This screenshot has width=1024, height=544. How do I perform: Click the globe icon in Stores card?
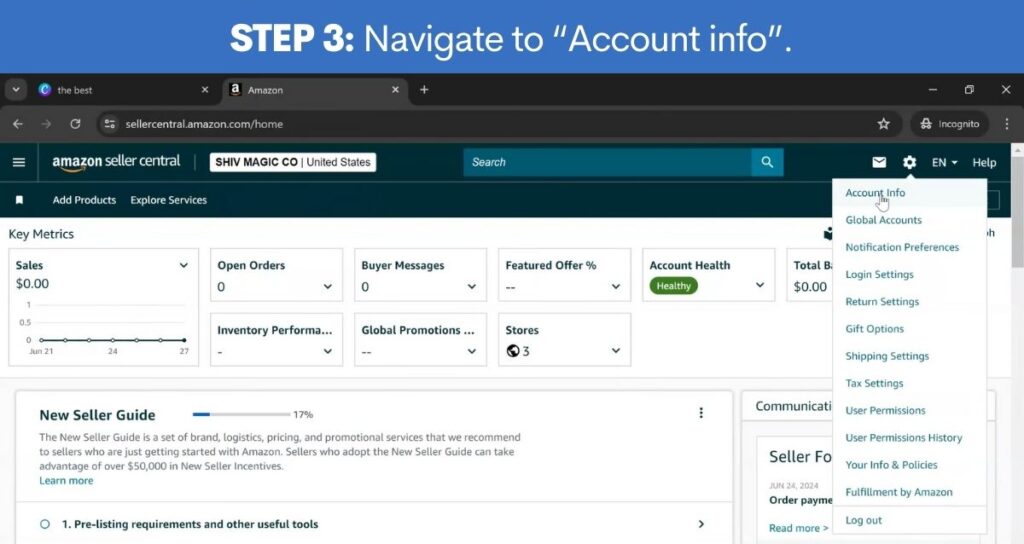pyautogui.click(x=513, y=351)
